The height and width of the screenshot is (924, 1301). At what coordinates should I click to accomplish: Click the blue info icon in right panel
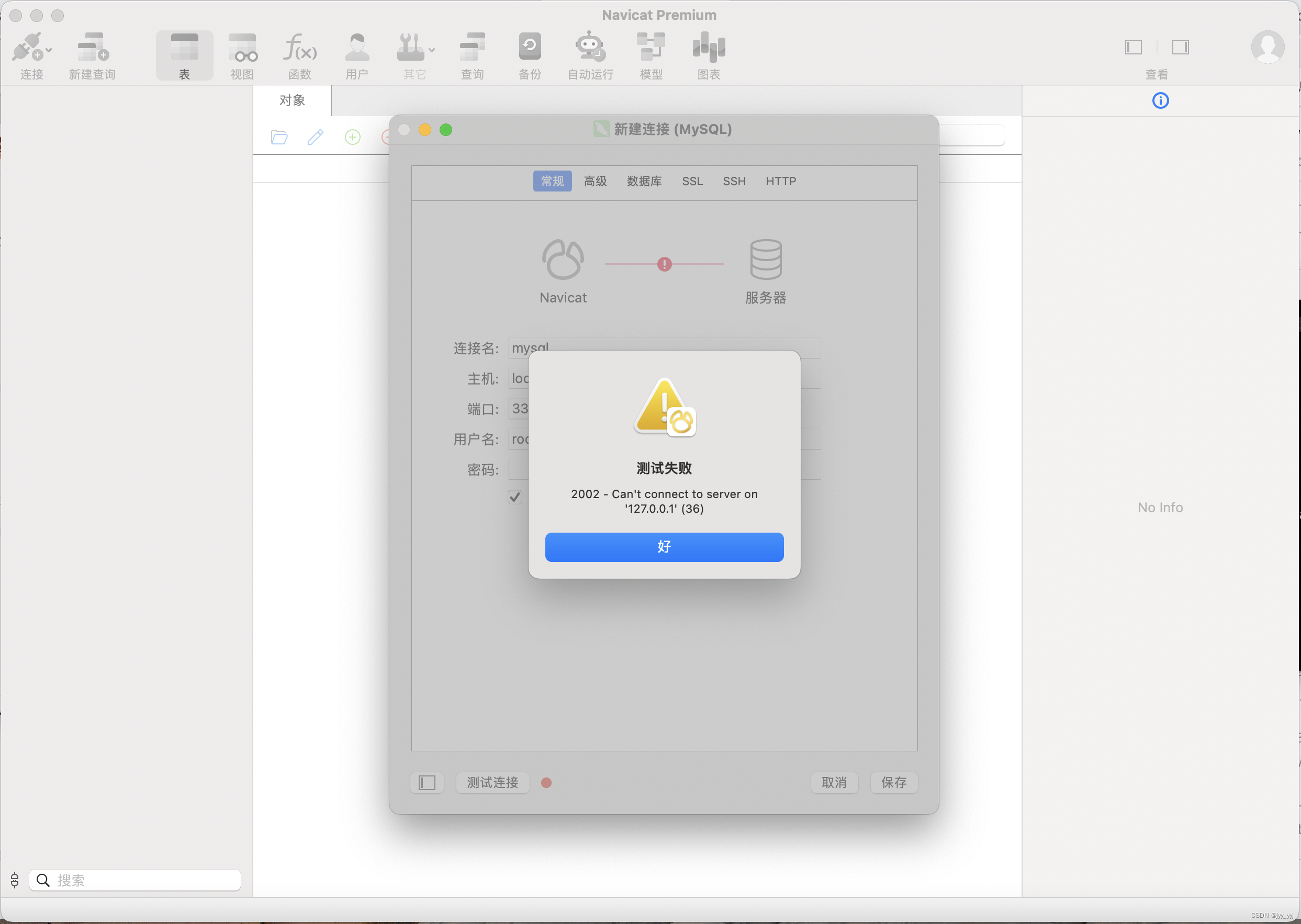(x=1160, y=100)
